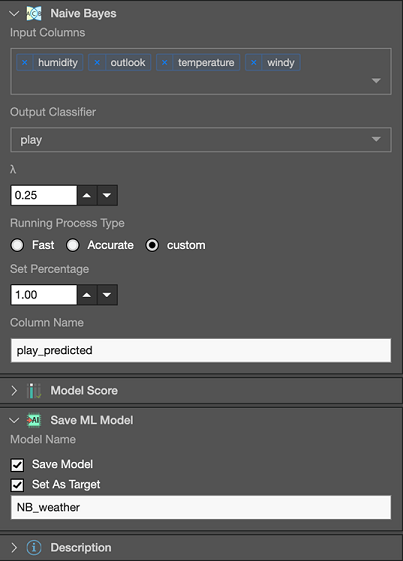Select the Fast running process type
Viewport: 403px width, 561px height.
[17, 245]
